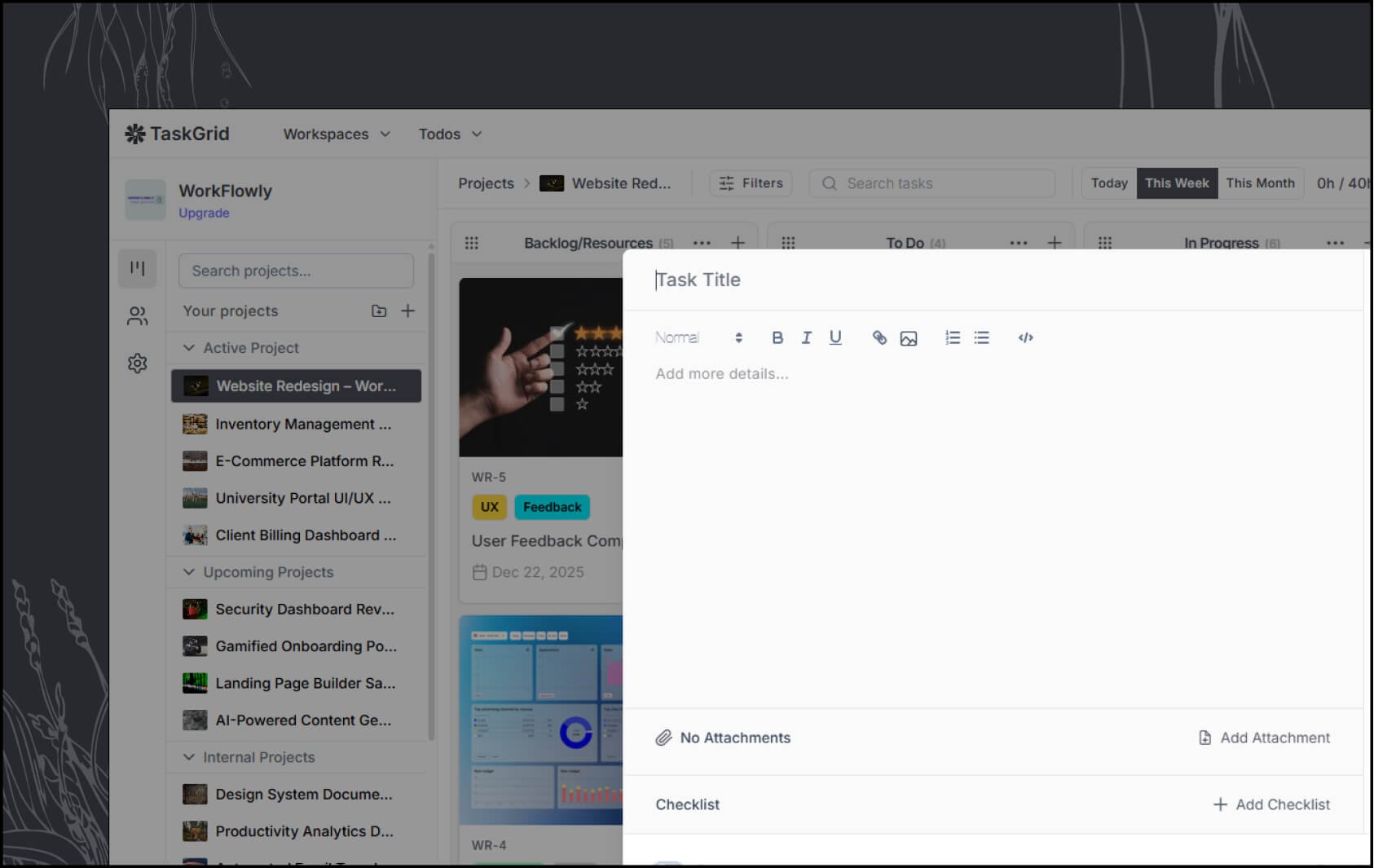Open the Workspaces dropdown menu
The image size is (1374, 868).
[336, 134]
